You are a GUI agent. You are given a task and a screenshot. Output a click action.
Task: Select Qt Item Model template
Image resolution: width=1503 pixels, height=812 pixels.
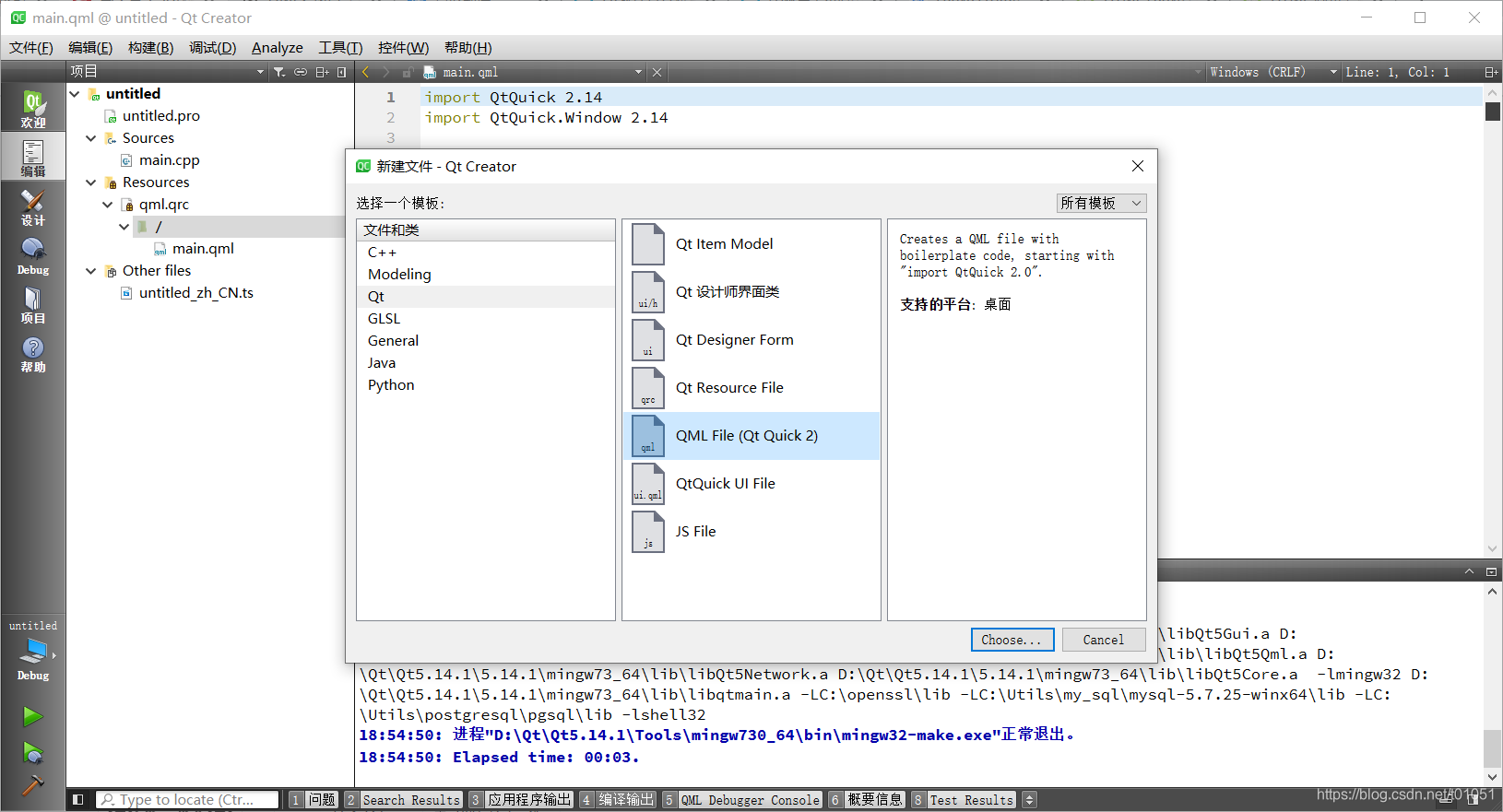(x=751, y=244)
